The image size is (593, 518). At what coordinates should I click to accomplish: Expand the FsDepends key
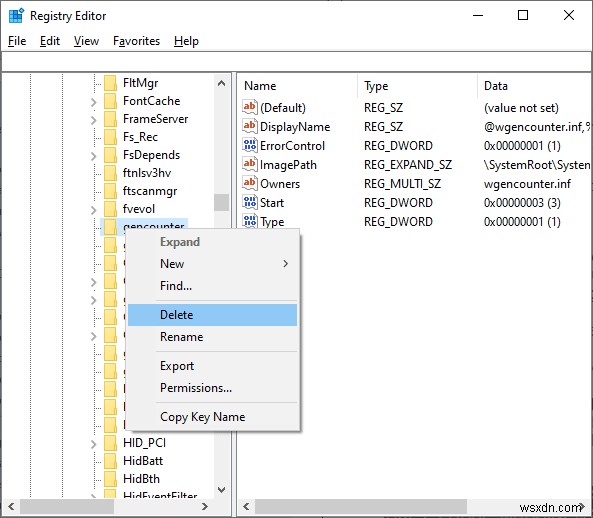coord(93,156)
